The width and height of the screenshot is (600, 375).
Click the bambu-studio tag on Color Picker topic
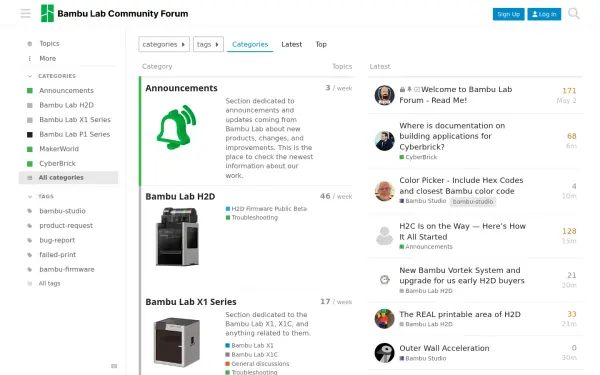tap(473, 201)
